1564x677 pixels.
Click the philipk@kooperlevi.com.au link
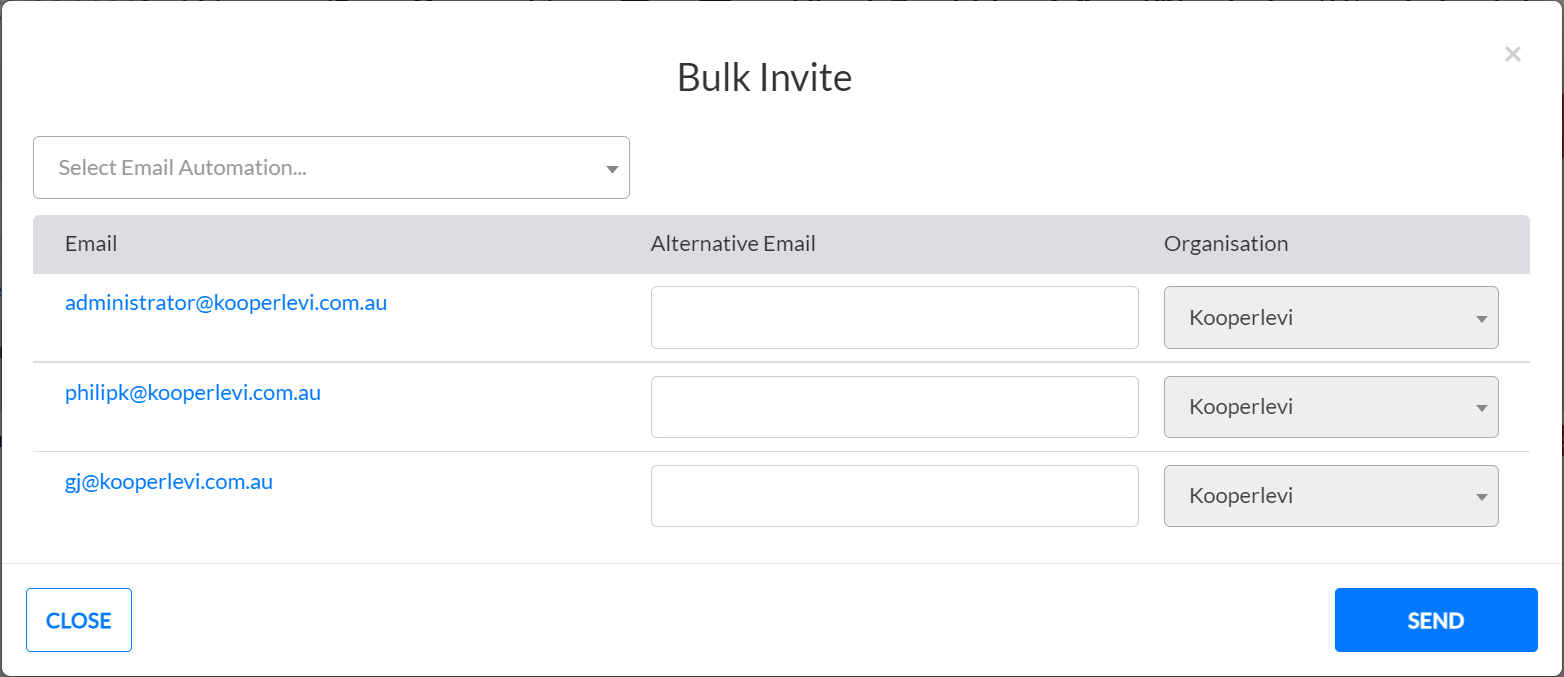point(193,393)
